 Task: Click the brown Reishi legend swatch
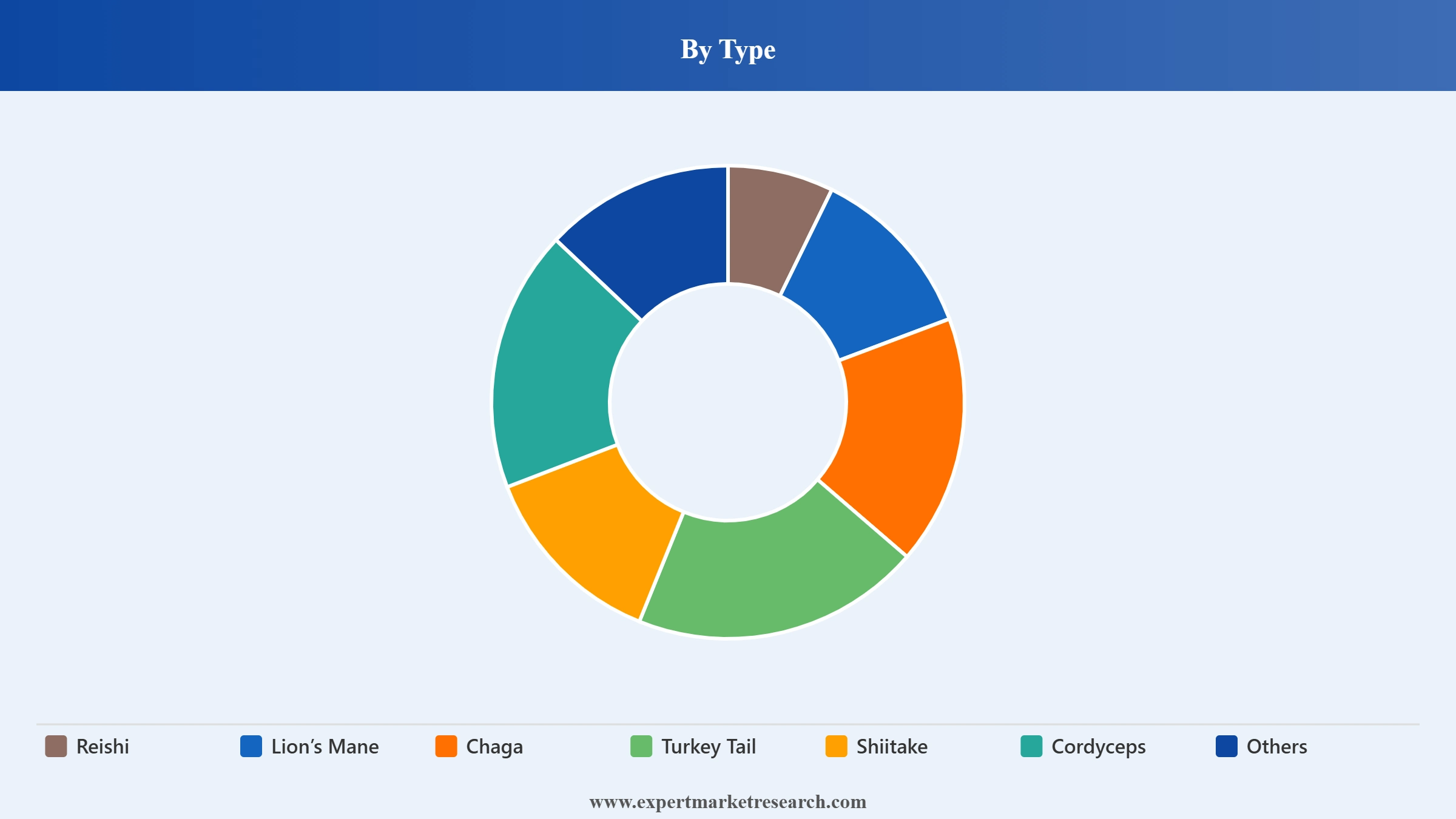pos(56,746)
